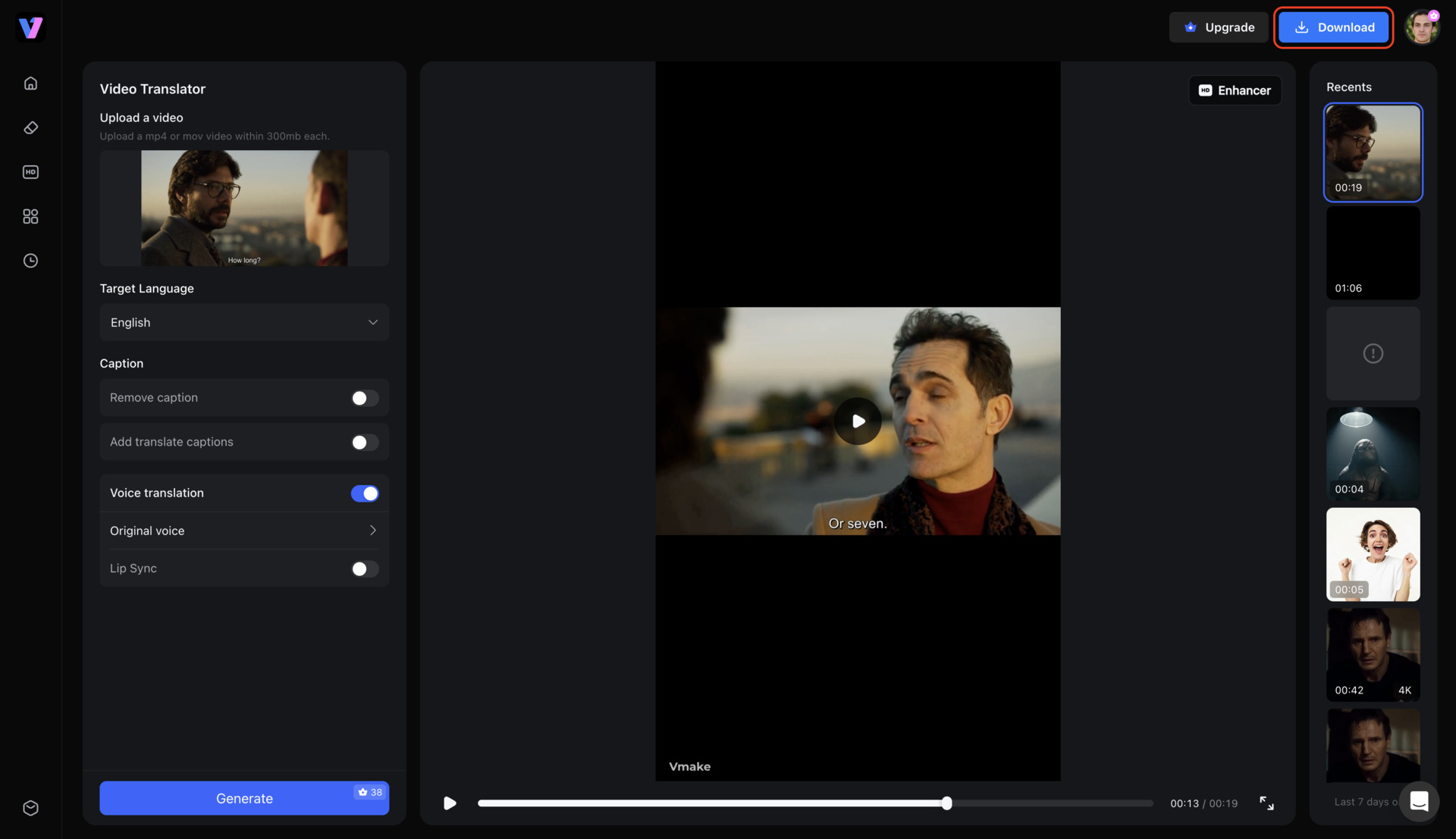Screen dimensions: 1456x839
Task: Enable Add translate captions switch
Action: coord(365,443)
